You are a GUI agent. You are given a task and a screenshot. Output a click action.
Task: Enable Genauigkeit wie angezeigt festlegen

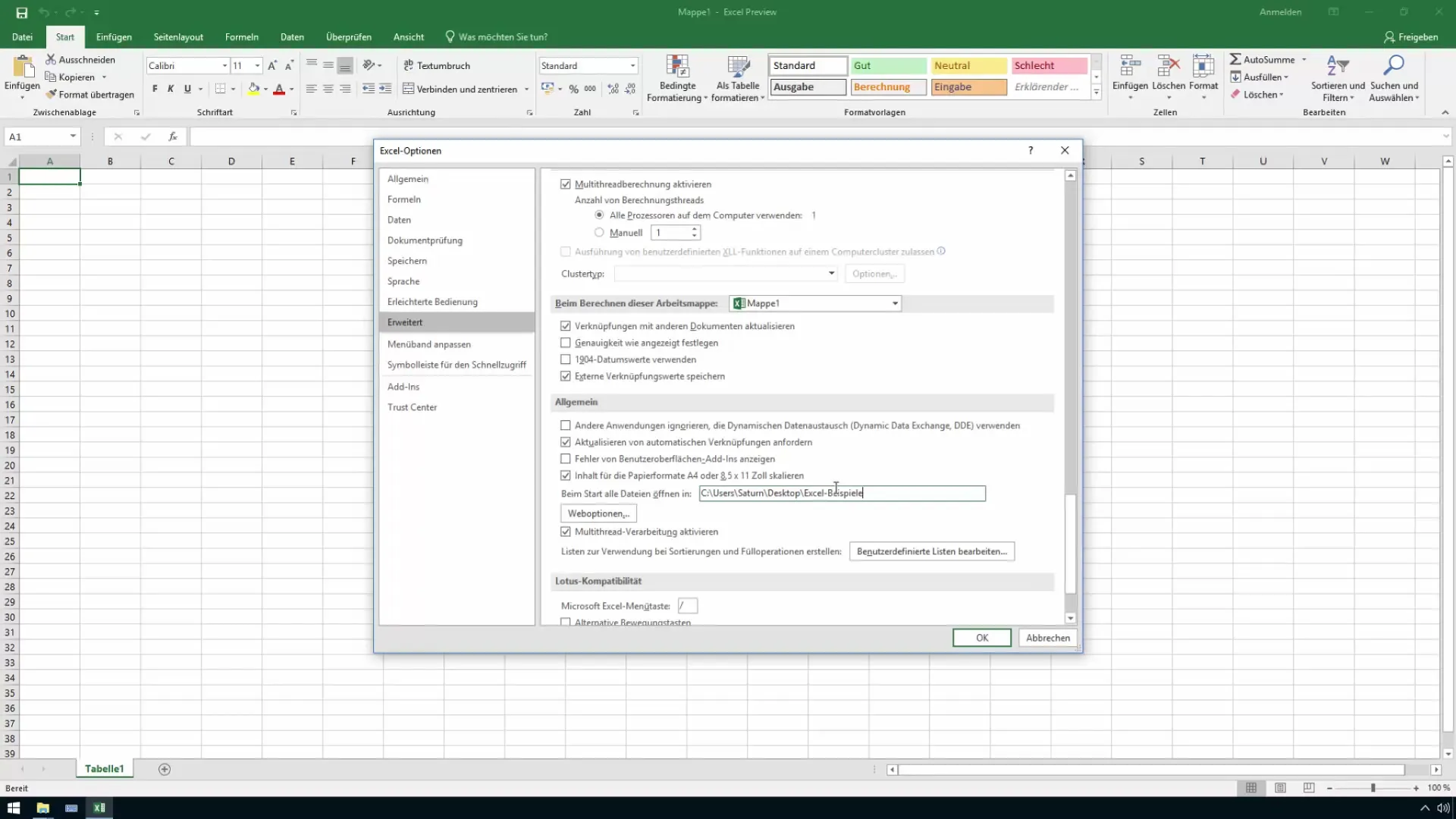coord(566,343)
